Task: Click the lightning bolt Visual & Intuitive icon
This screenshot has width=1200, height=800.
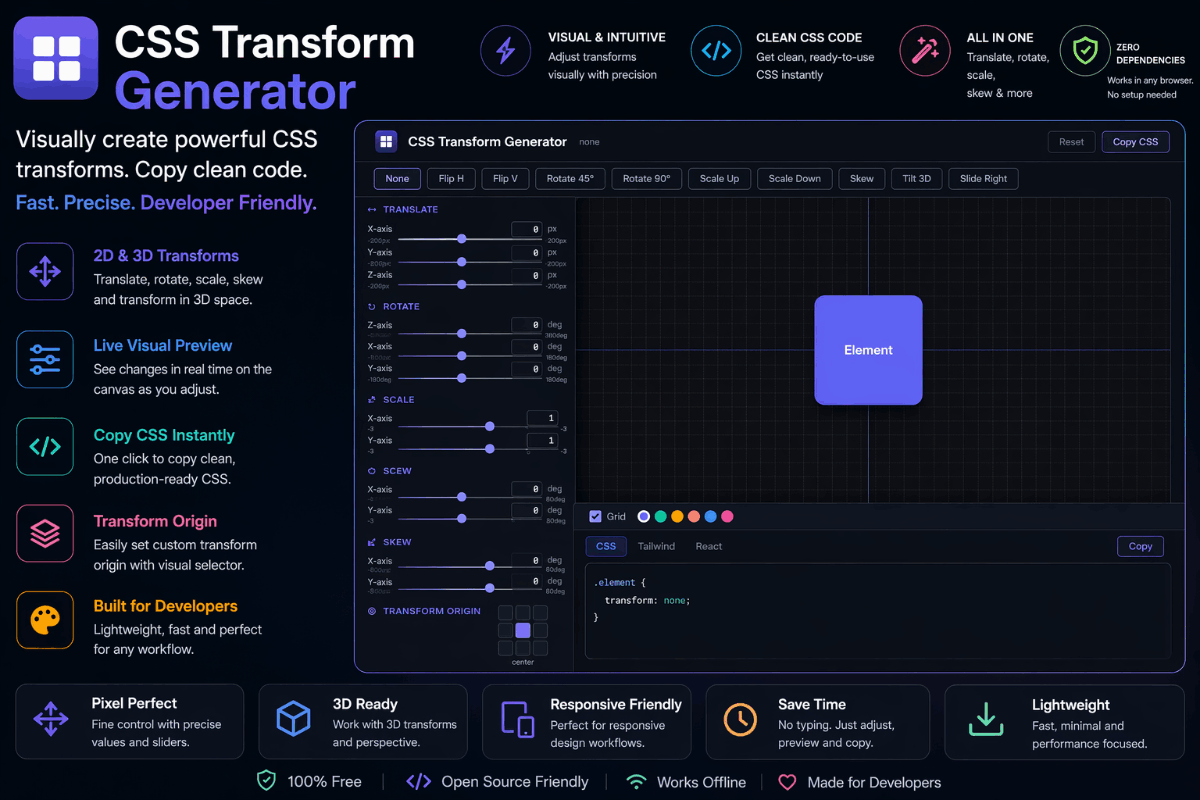Action: coord(506,51)
